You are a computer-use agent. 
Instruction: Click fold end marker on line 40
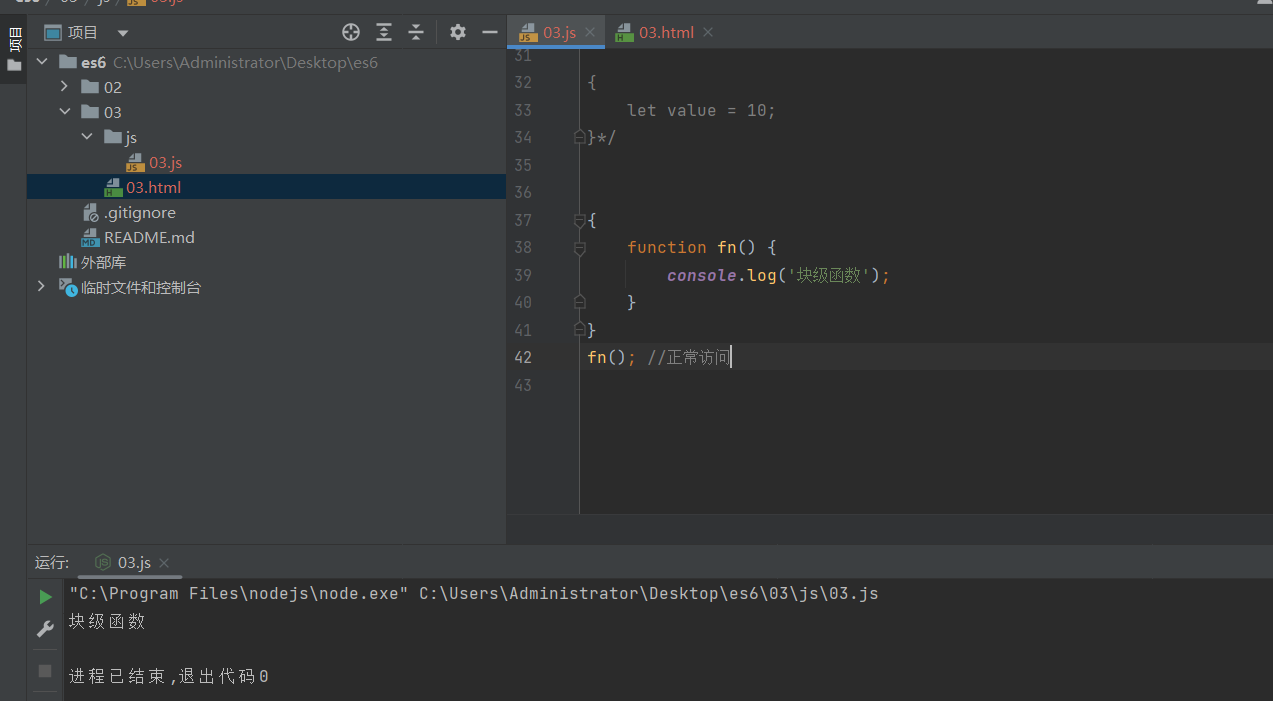point(580,302)
